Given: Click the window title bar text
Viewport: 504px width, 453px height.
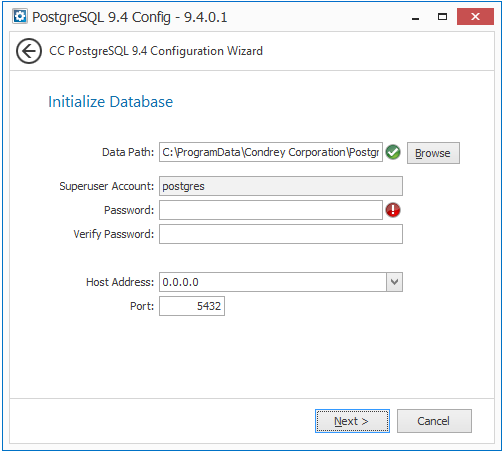Looking at the screenshot, I should 130,17.
